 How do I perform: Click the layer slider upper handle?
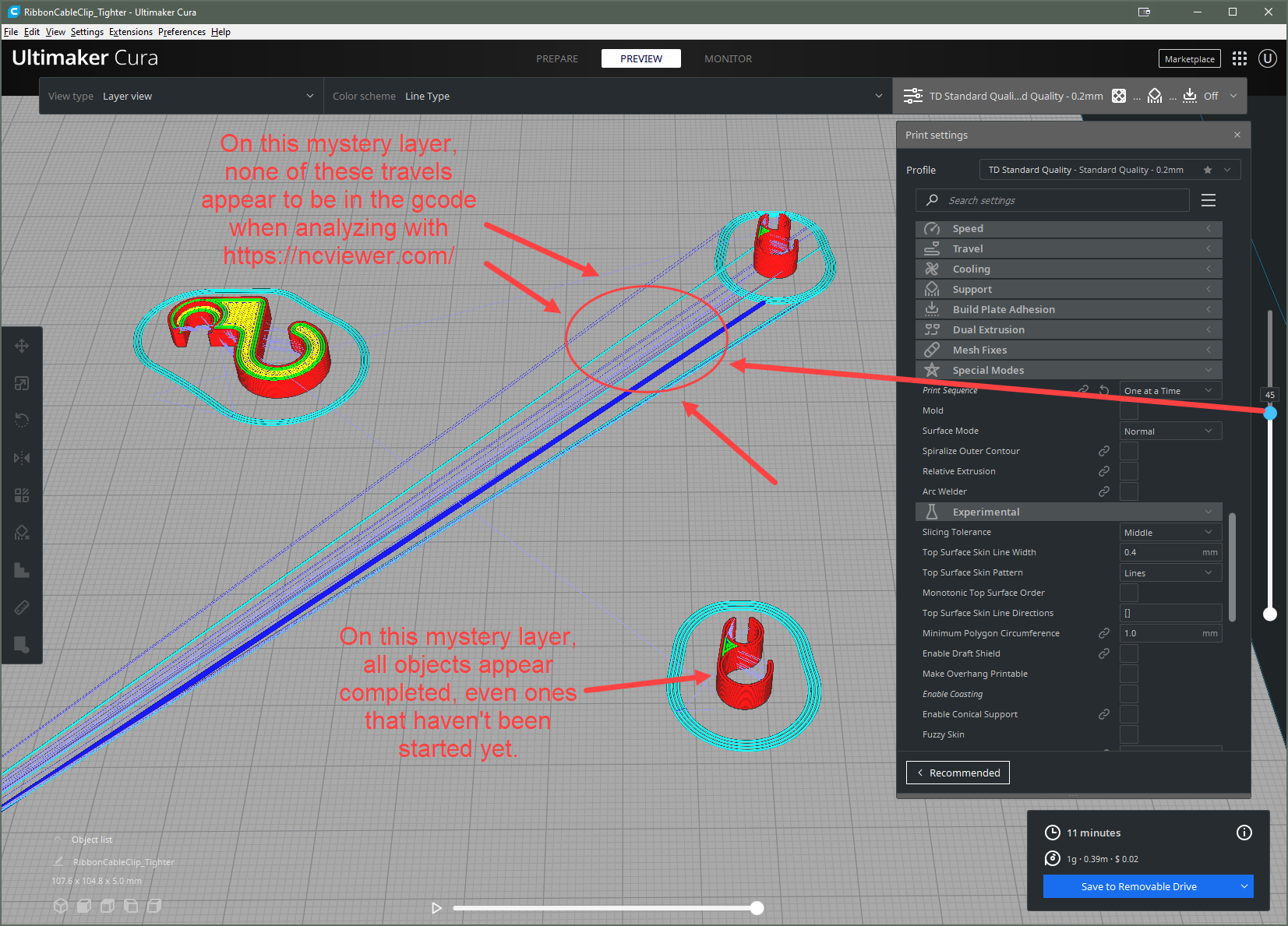(1270, 414)
